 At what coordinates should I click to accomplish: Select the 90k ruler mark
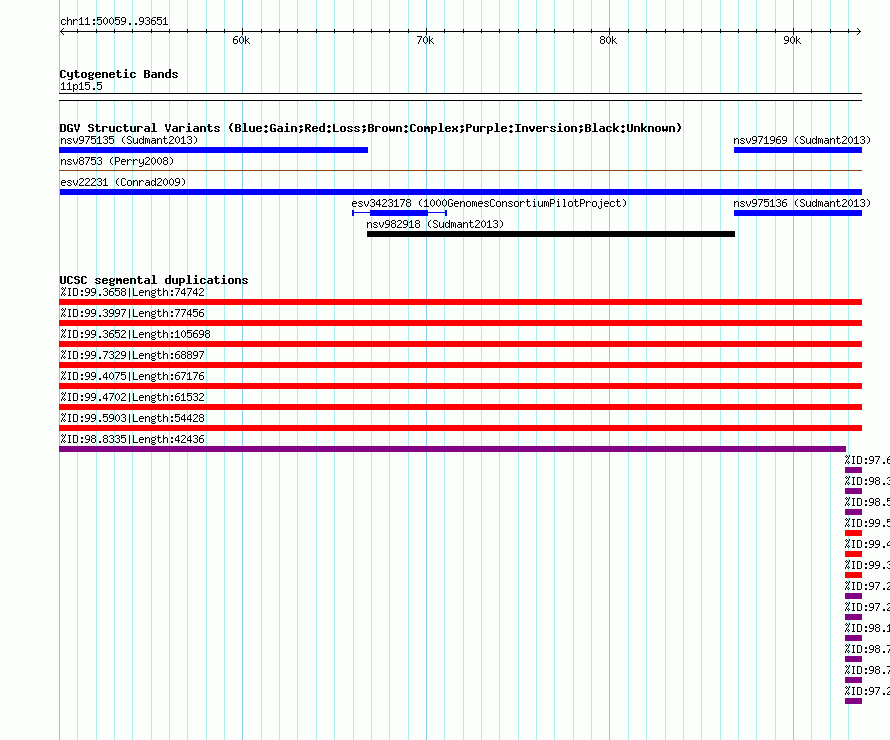(x=792, y=40)
